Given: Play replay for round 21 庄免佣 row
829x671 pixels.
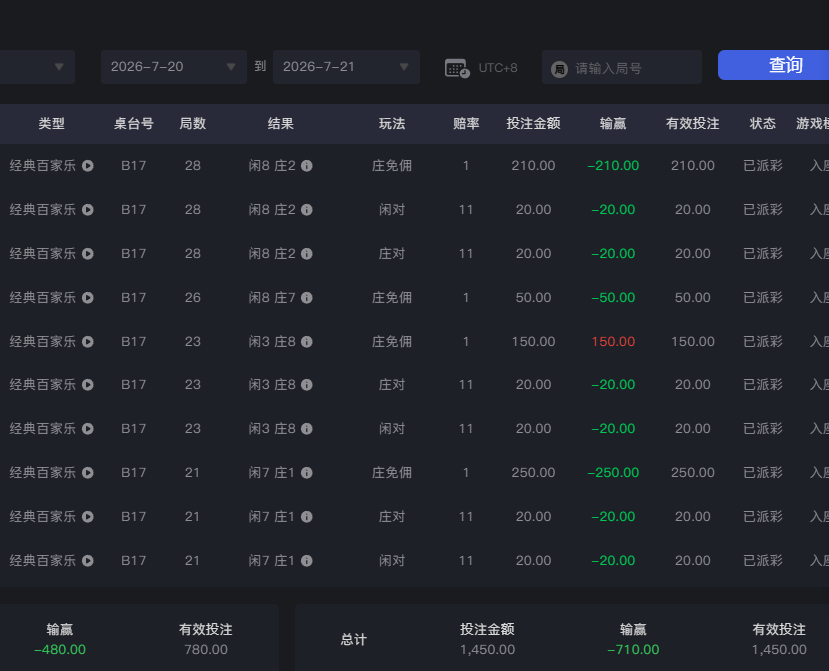Looking at the screenshot, I should pyautogui.click(x=88, y=472).
